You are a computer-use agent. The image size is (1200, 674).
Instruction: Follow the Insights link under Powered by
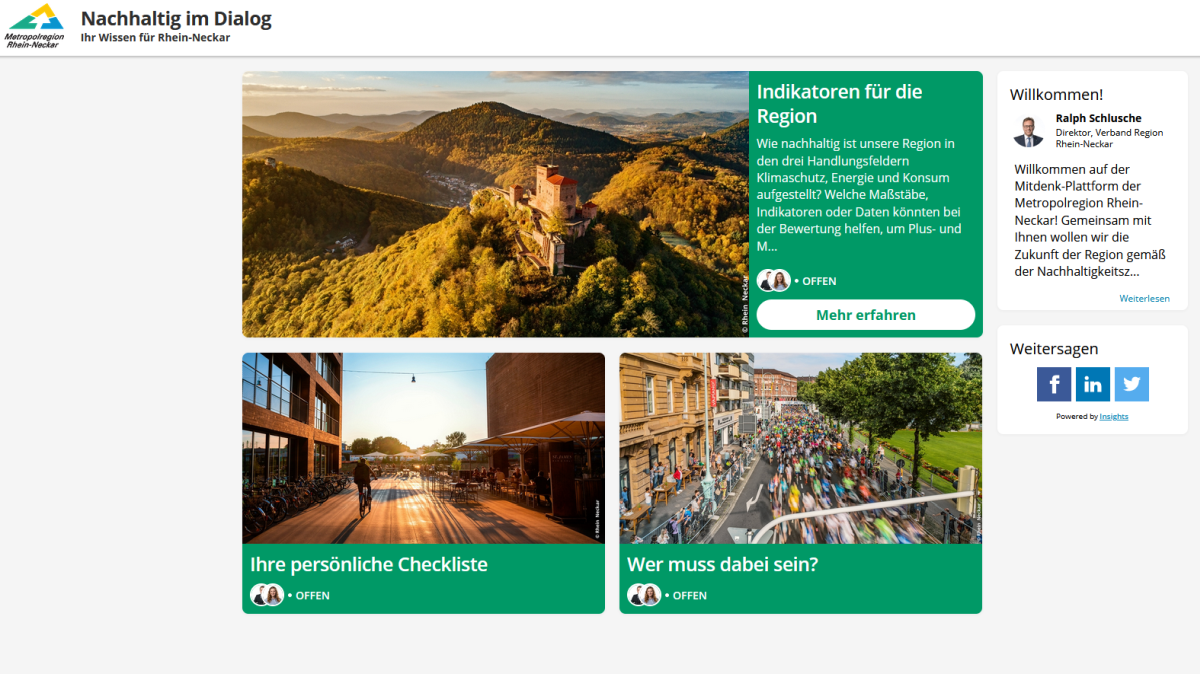tap(1113, 416)
